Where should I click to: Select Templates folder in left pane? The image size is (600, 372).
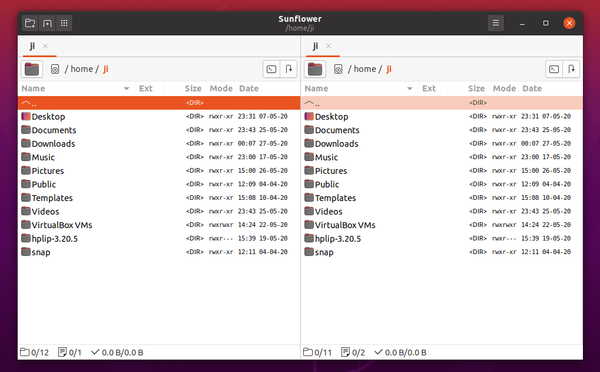pyautogui.click(x=159, y=198)
